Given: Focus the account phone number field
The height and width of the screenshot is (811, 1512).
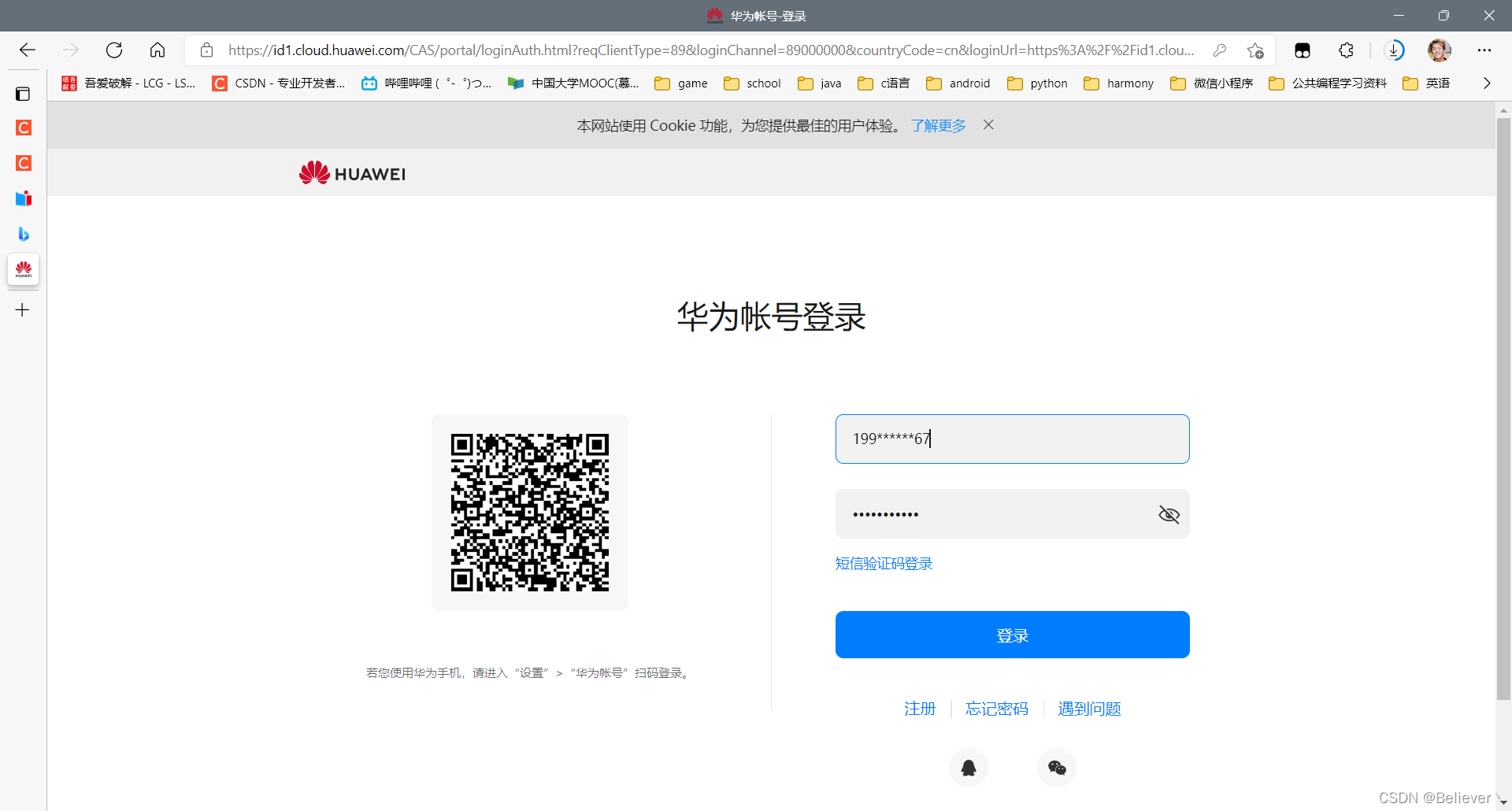Looking at the screenshot, I should tap(1012, 439).
